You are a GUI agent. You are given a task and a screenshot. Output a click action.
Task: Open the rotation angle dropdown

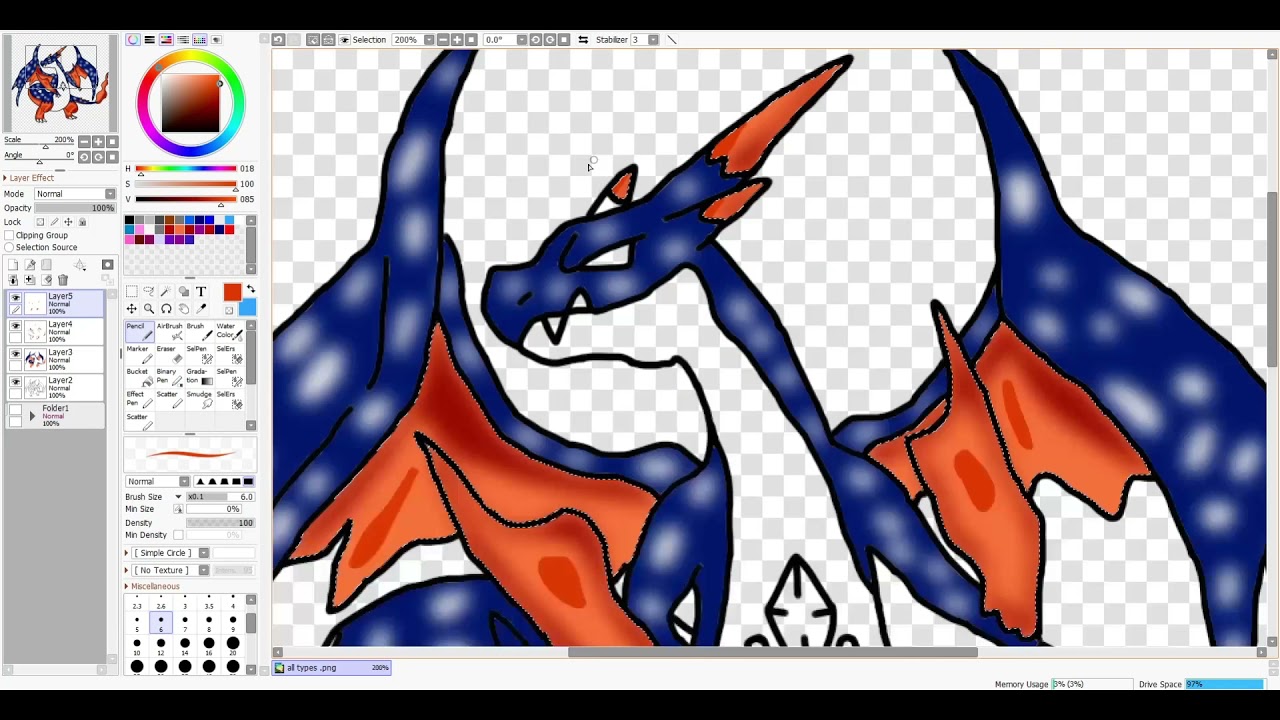pyautogui.click(x=521, y=40)
